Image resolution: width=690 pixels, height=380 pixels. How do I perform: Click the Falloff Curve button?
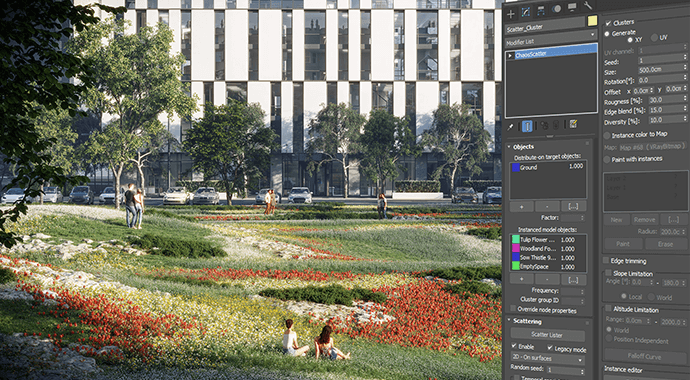tap(646, 356)
